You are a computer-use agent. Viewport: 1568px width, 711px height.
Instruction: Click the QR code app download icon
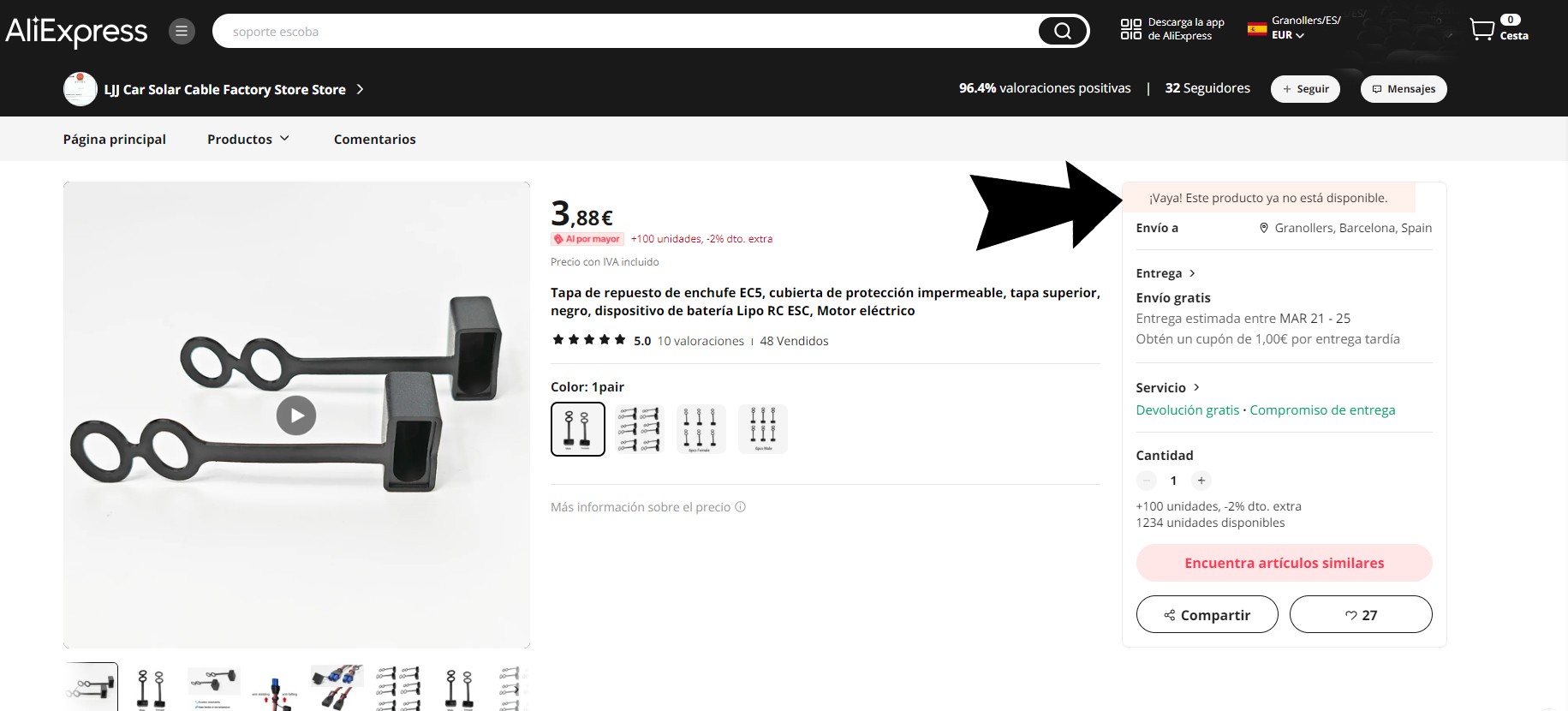point(1130,29)
